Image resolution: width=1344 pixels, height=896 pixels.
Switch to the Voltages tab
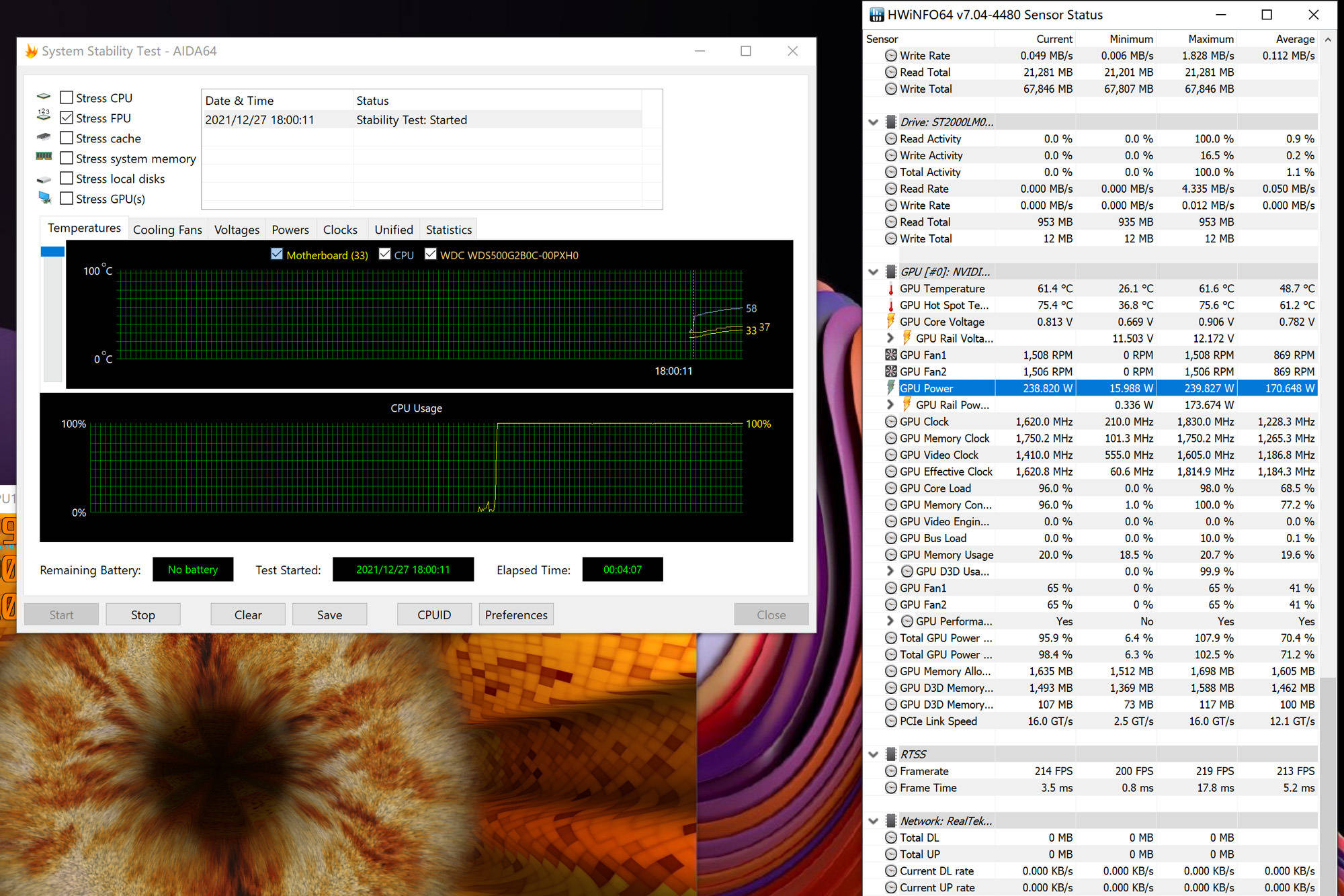click(237, 230)
